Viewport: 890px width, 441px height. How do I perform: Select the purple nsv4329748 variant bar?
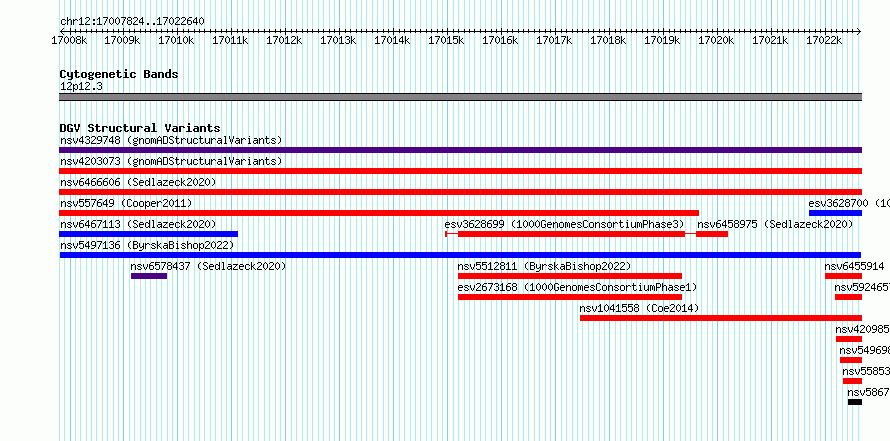coord(460,150)
